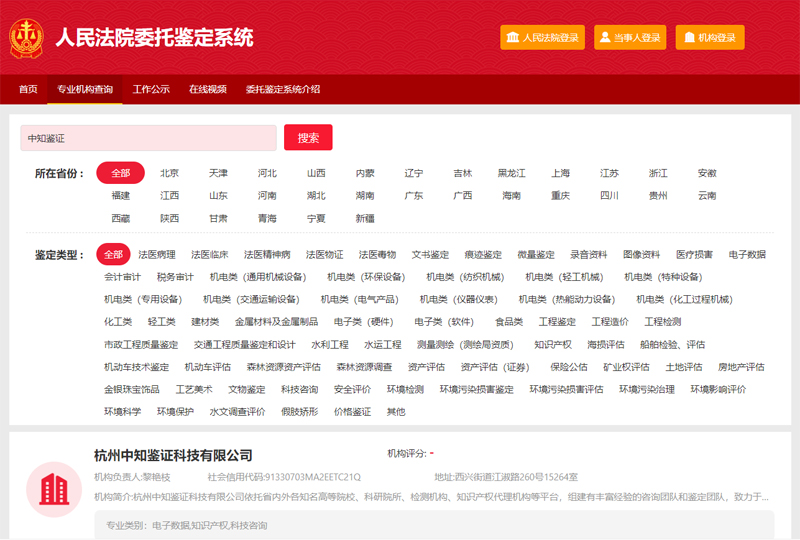
Task: Choose 水利工程 appraisal type
Action: coord(330,345)
